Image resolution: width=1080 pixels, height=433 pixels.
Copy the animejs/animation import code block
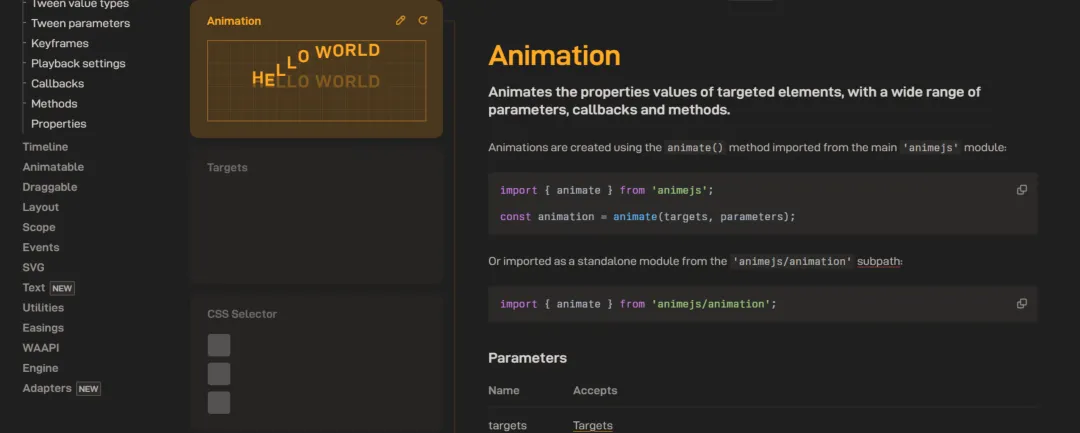[1021, 304]
